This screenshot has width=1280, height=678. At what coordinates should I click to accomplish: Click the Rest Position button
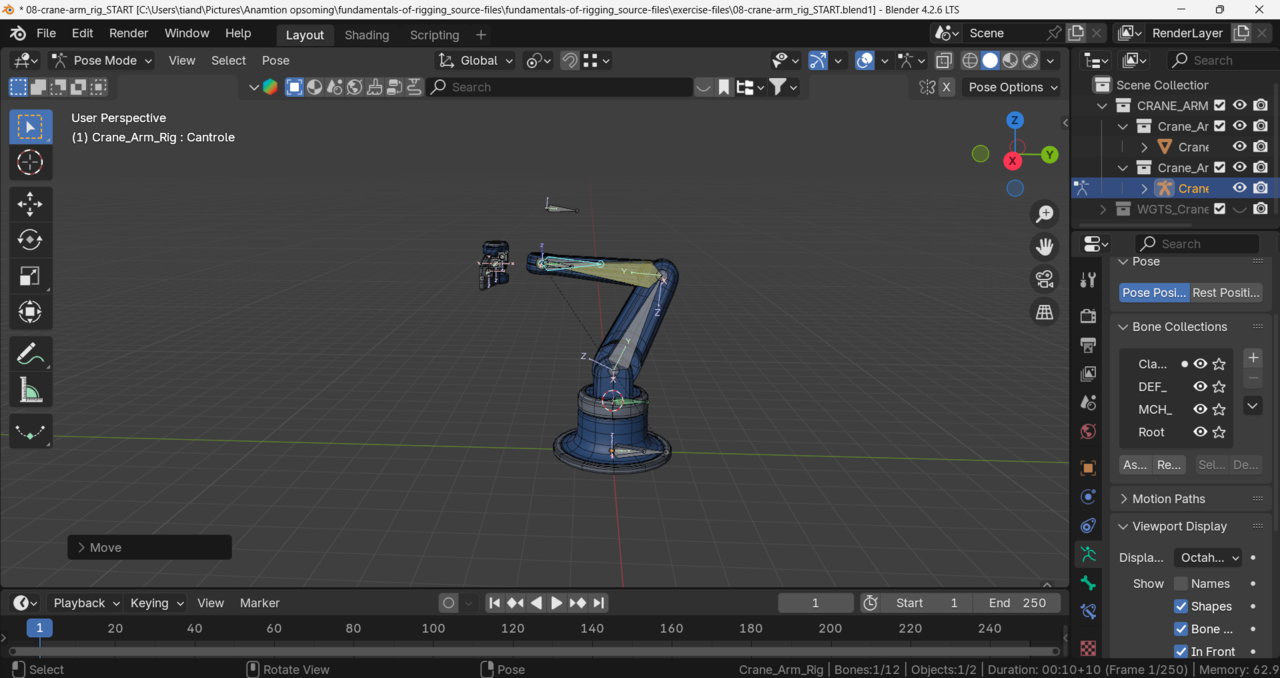tap(1226, 293)
